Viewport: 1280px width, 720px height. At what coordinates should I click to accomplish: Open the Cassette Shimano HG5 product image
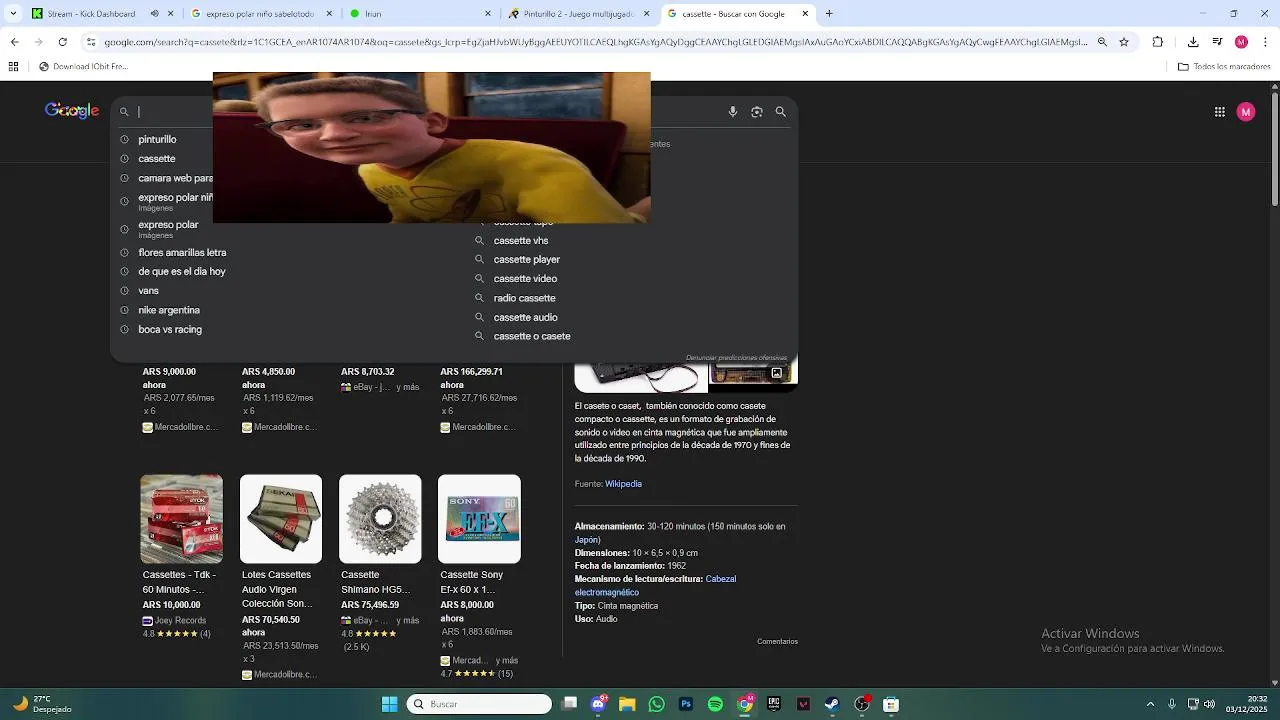pyautogui.click(x=380, y=519)
